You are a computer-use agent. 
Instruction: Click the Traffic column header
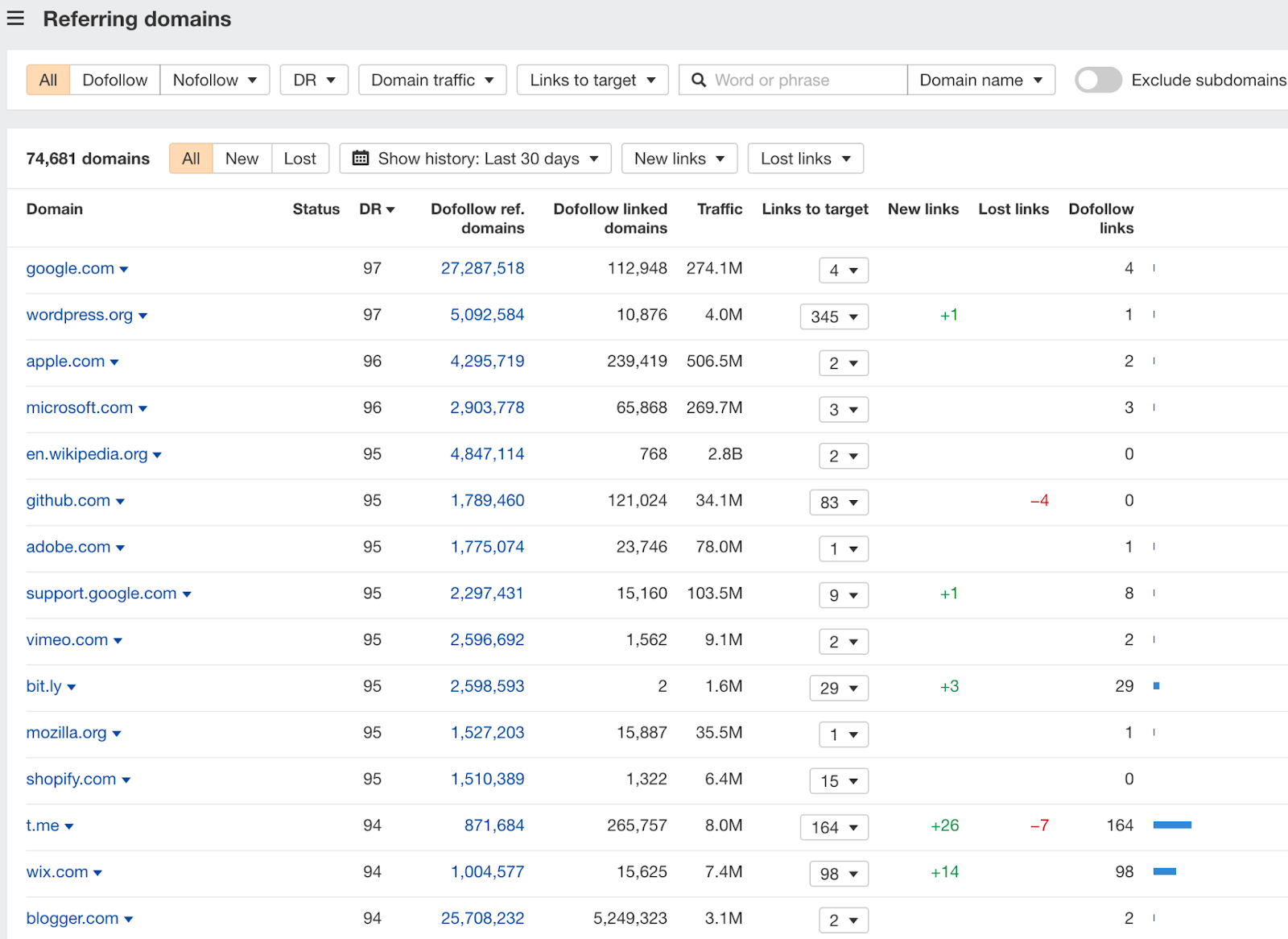(x=720, y=209)
